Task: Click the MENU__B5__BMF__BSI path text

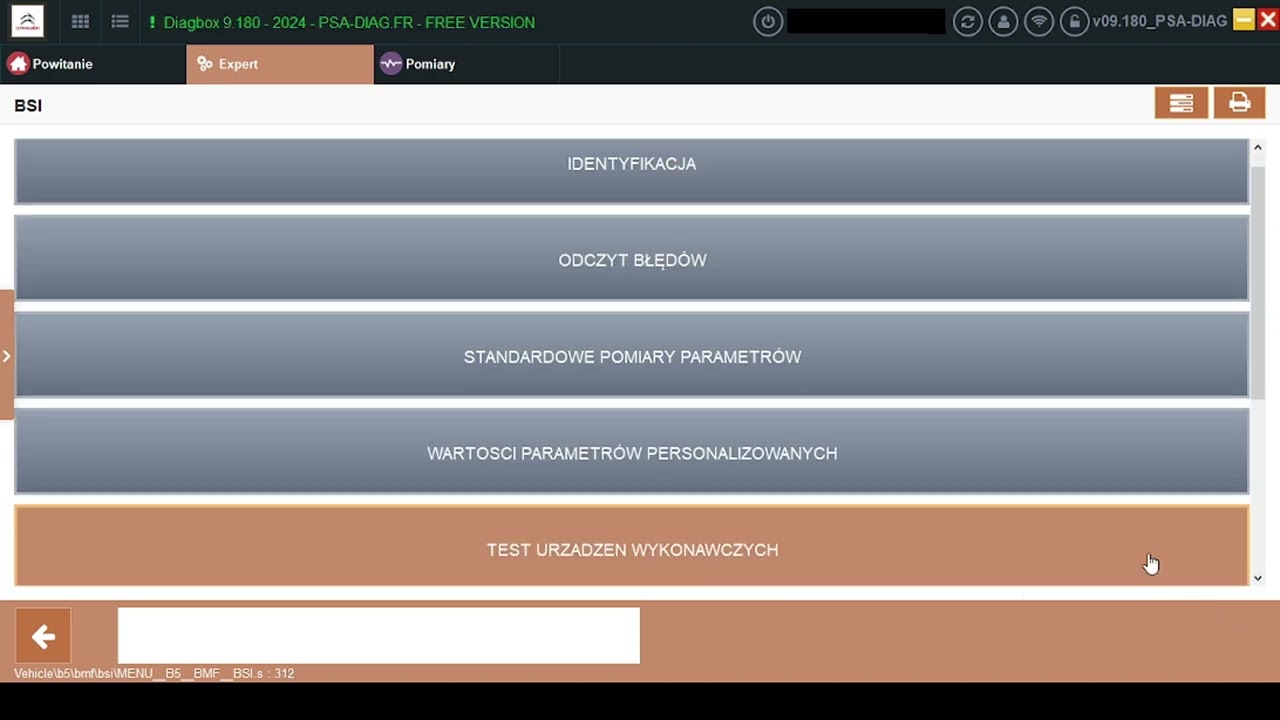Action: point(154,674)
